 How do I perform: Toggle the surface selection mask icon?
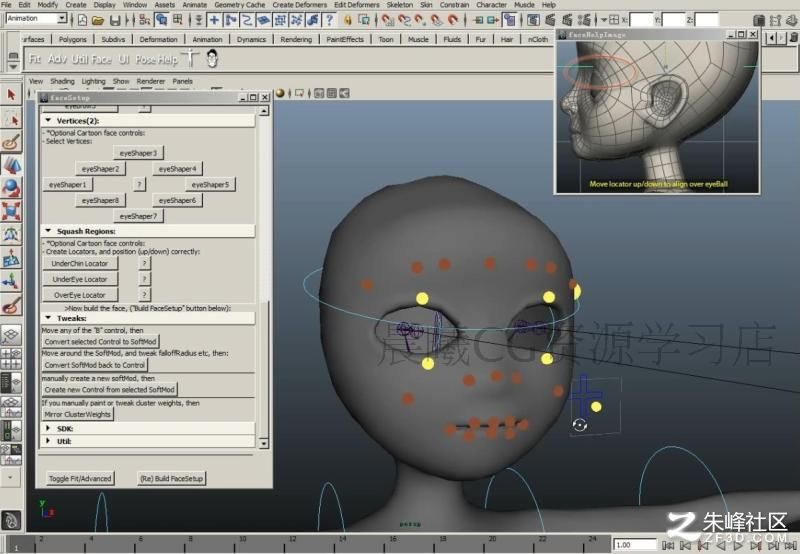[263, 20]
